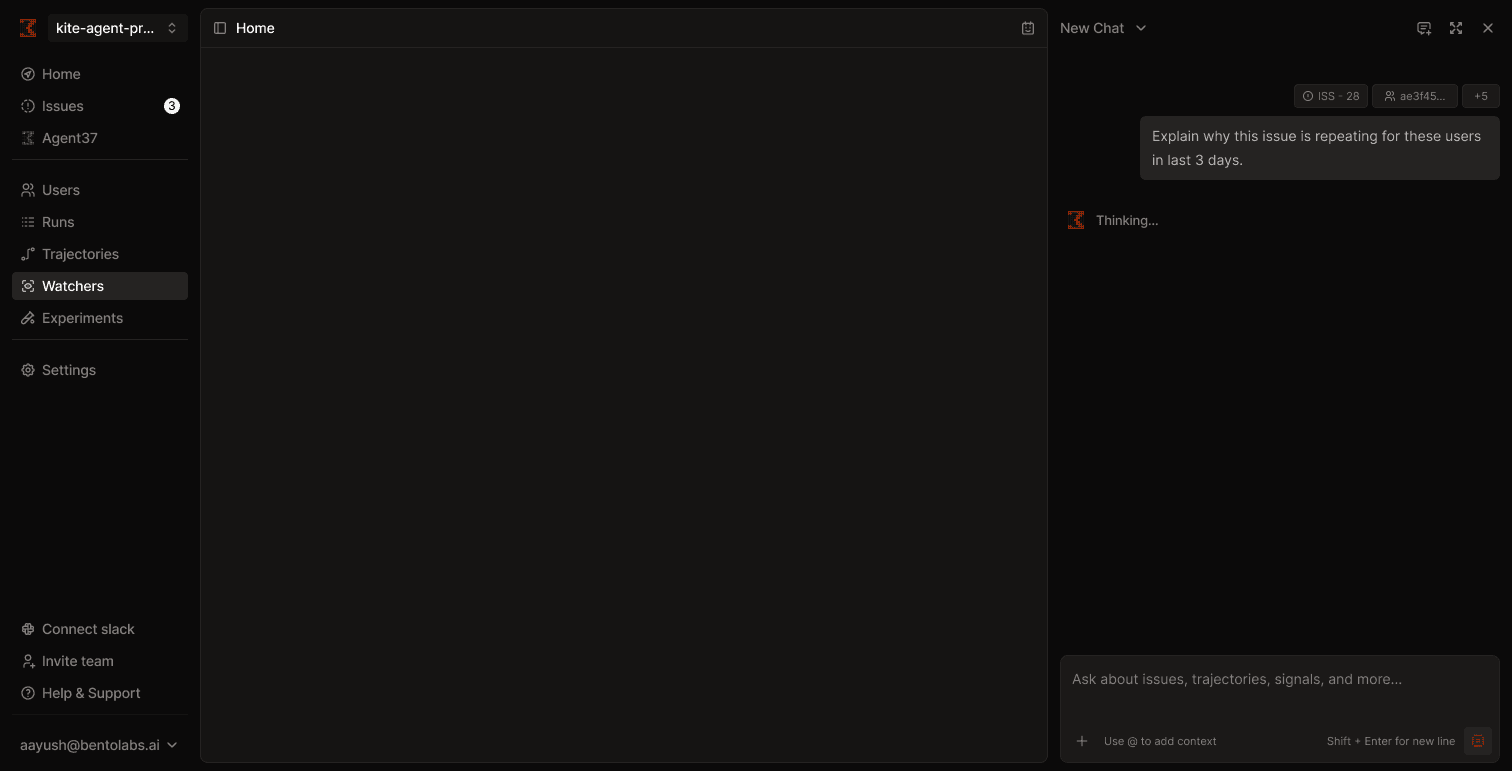The width and height of the screenshot is (1512, 771).
Task: Click the Users people icon in sidebar
Action: (x=28, y=190)
